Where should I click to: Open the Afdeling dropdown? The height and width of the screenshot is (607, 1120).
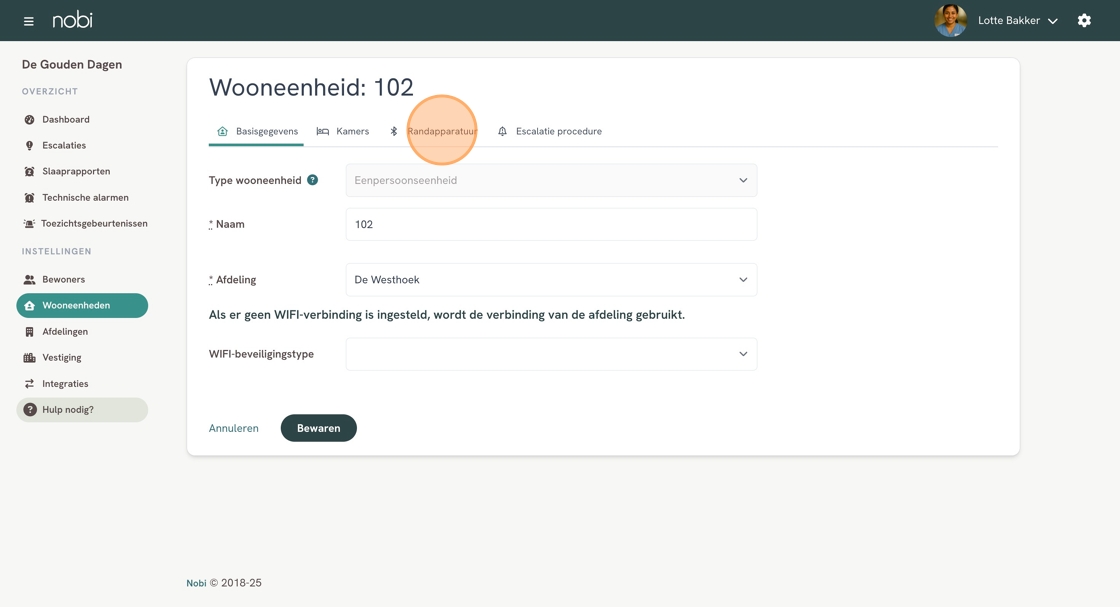tap(551, 280)
